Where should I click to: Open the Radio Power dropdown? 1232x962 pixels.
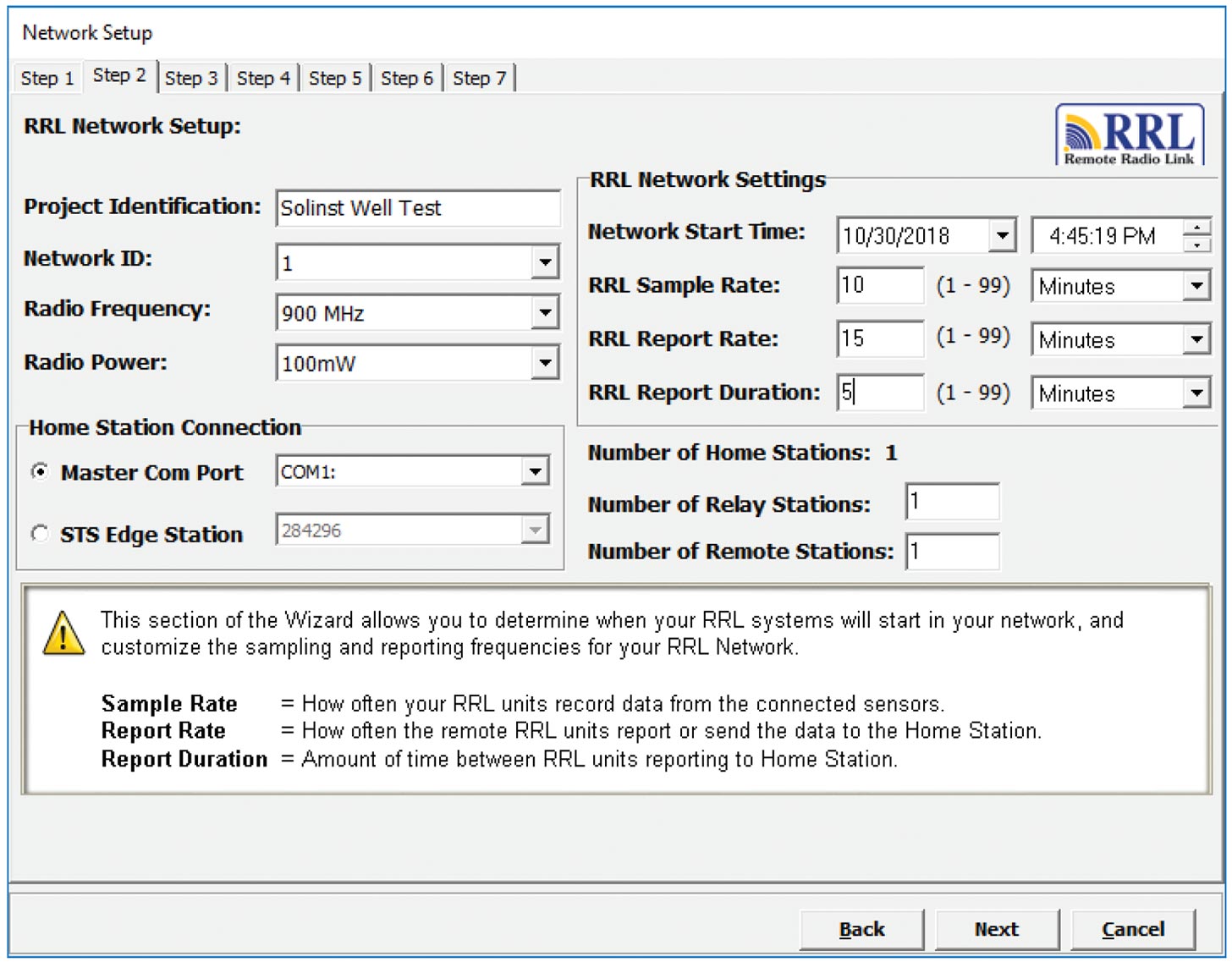click(545, 362)
